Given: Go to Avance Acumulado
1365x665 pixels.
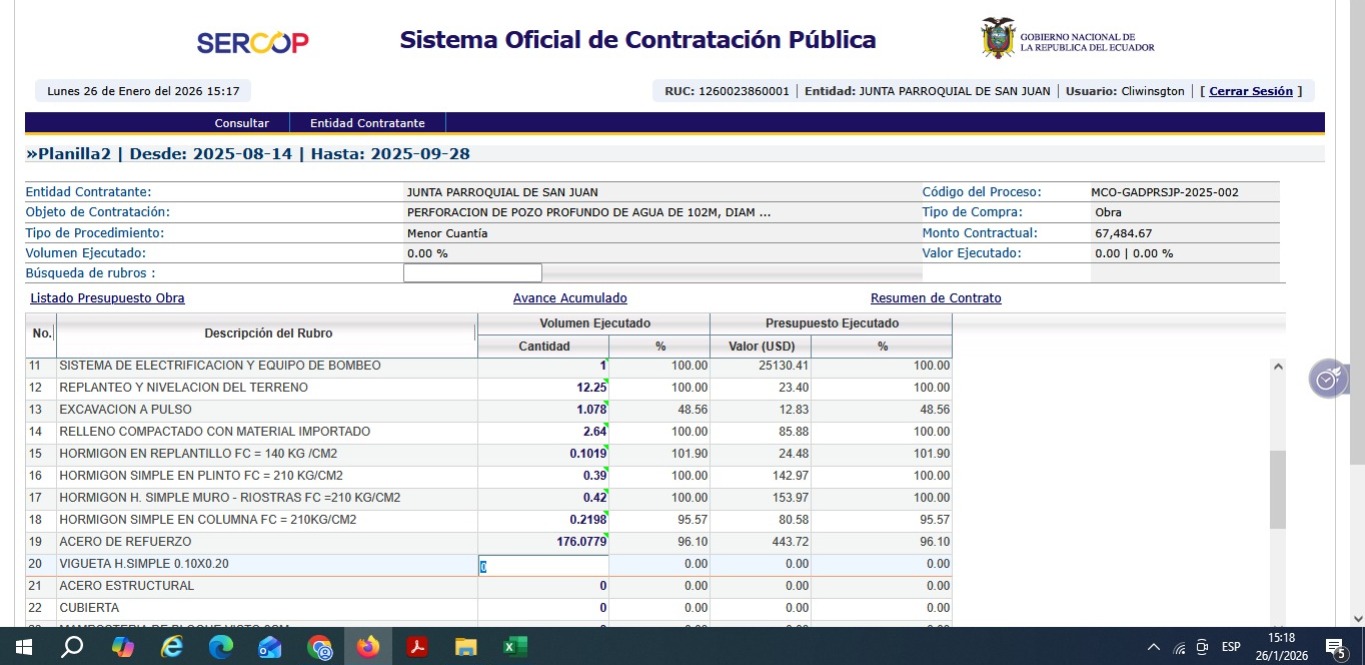Looking at the screenshot, I should pos(570,298).
